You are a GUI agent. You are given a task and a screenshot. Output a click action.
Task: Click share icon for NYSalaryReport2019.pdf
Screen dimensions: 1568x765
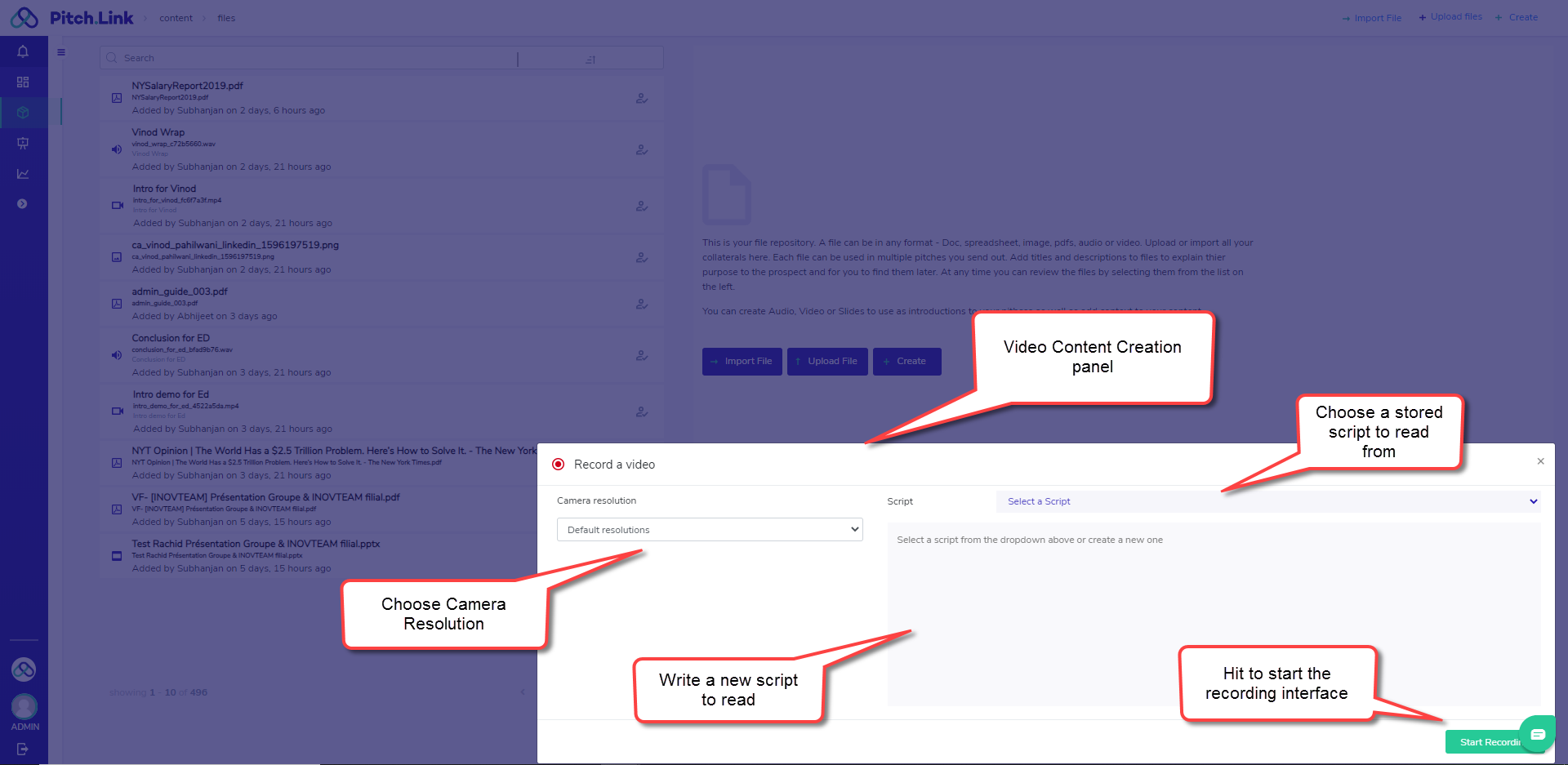(x=642, y=98)
